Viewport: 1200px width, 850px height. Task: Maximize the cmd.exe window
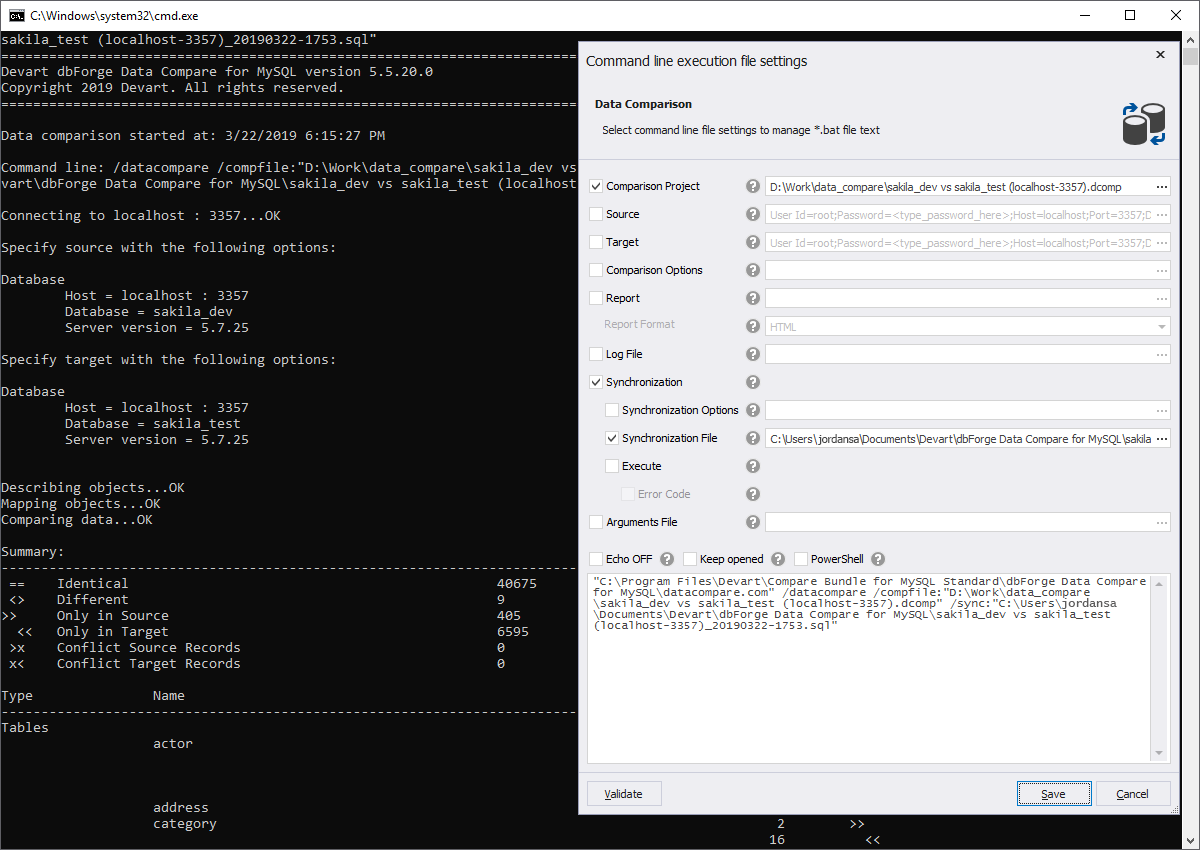(x=1130, y=15)
